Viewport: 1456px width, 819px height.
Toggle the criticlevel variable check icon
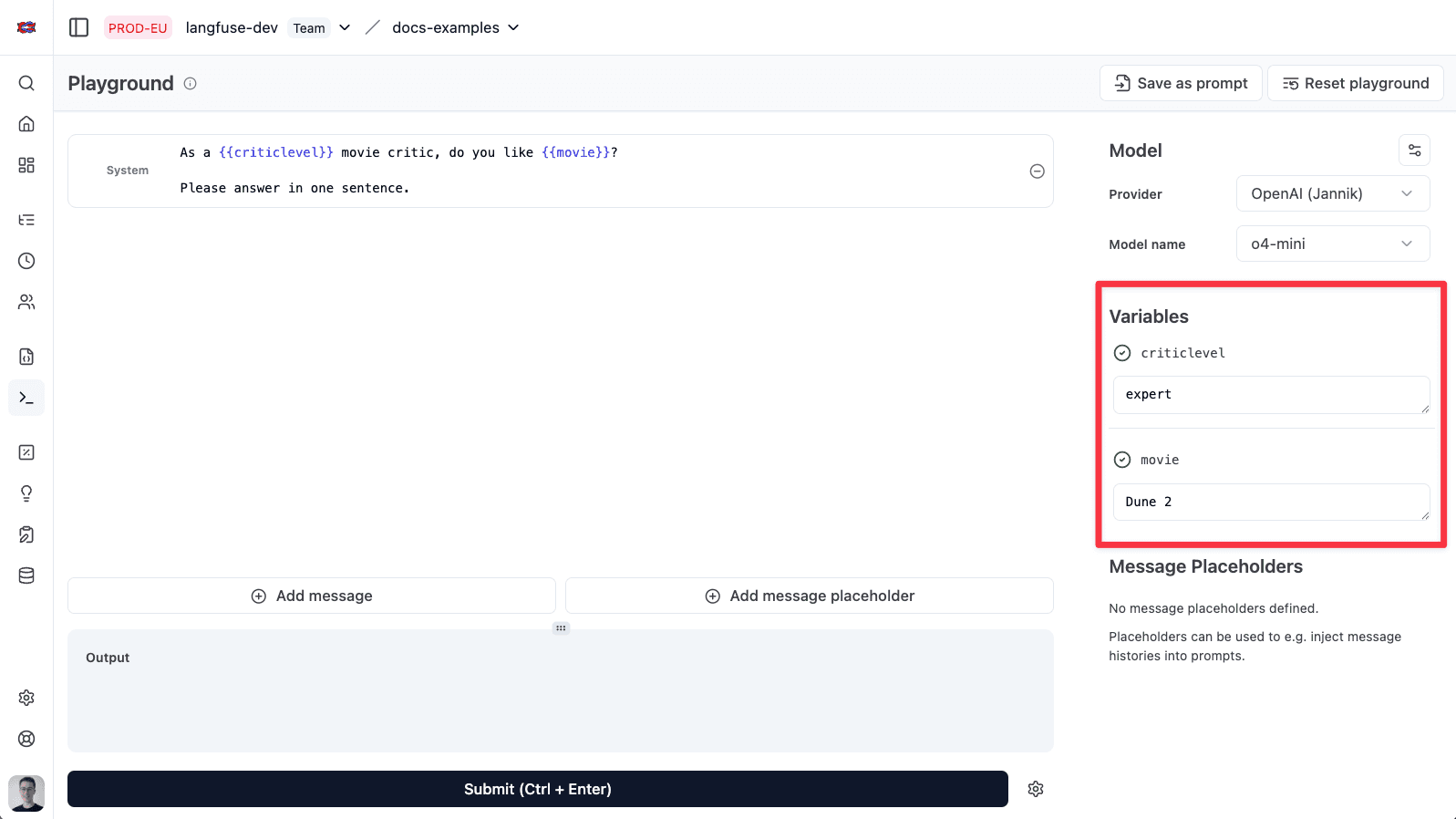pos(1122,353)
